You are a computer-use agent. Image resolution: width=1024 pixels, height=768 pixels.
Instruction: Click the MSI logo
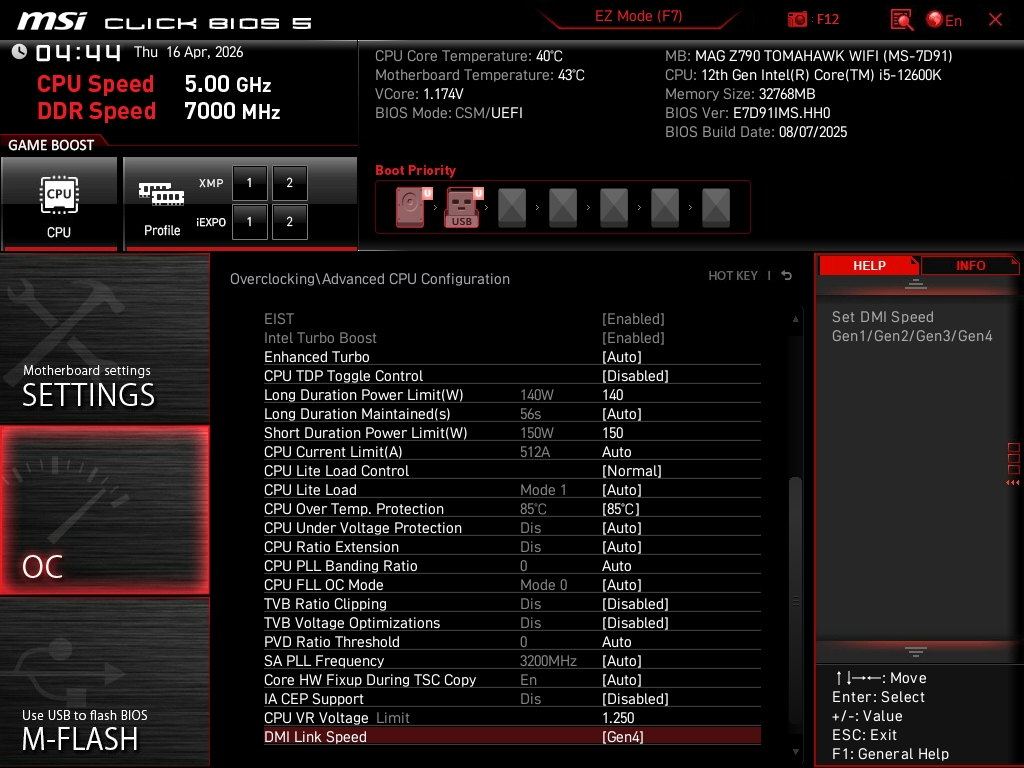[52, 21]
